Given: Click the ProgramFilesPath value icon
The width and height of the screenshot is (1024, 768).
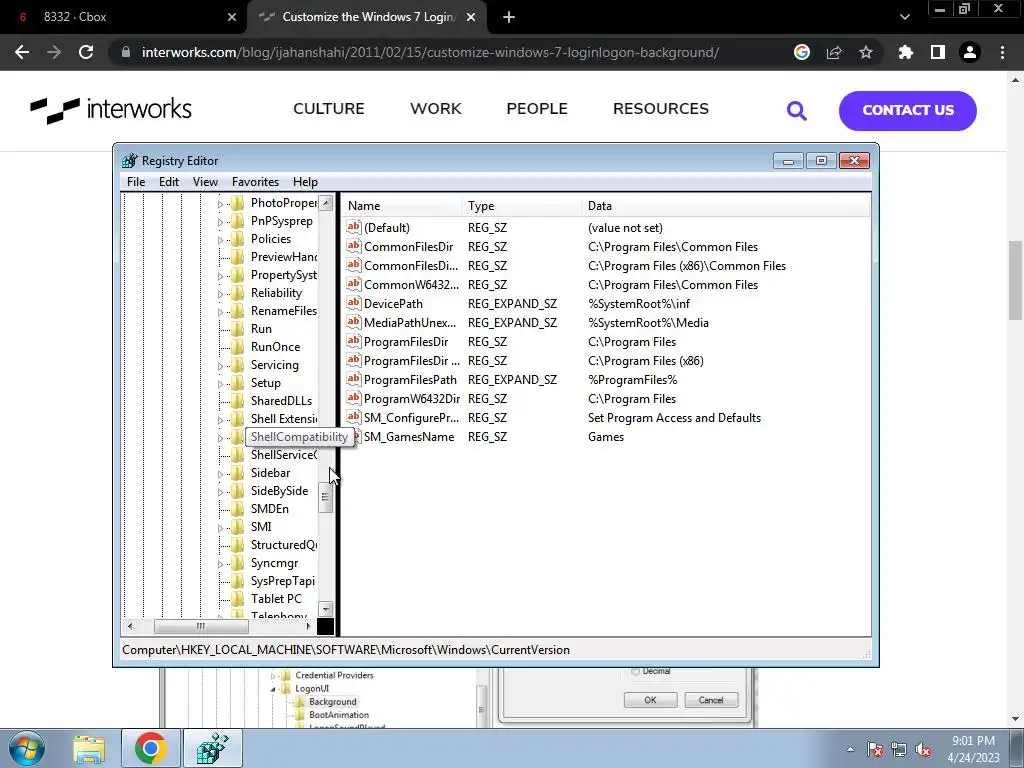Looking at the screenshot, I should 353,379.
